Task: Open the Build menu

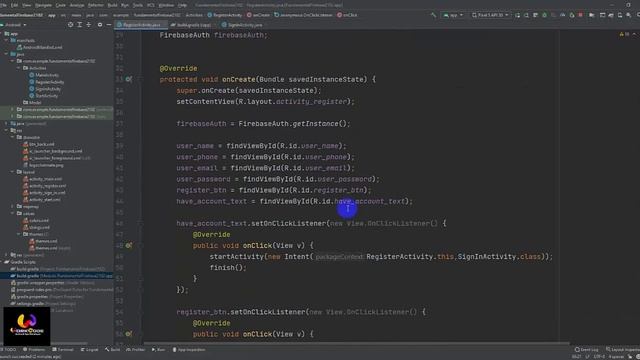Action: [112, 5]
